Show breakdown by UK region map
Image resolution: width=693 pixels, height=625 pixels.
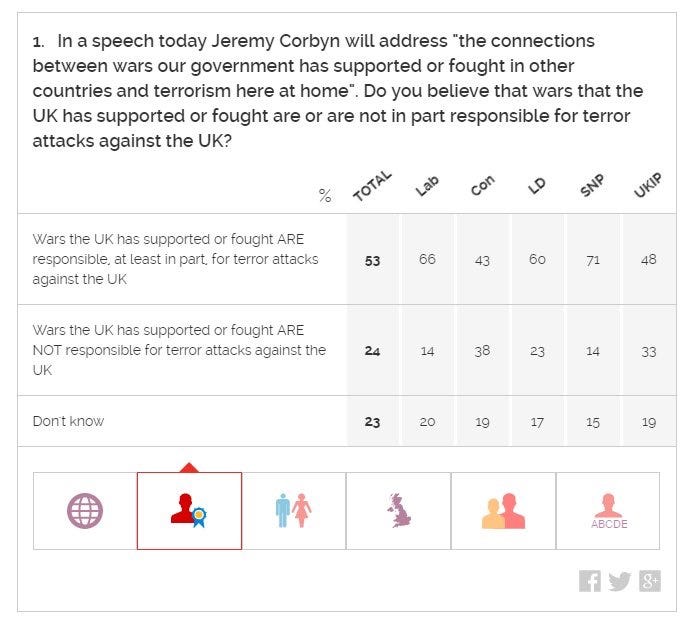[399, 511]
